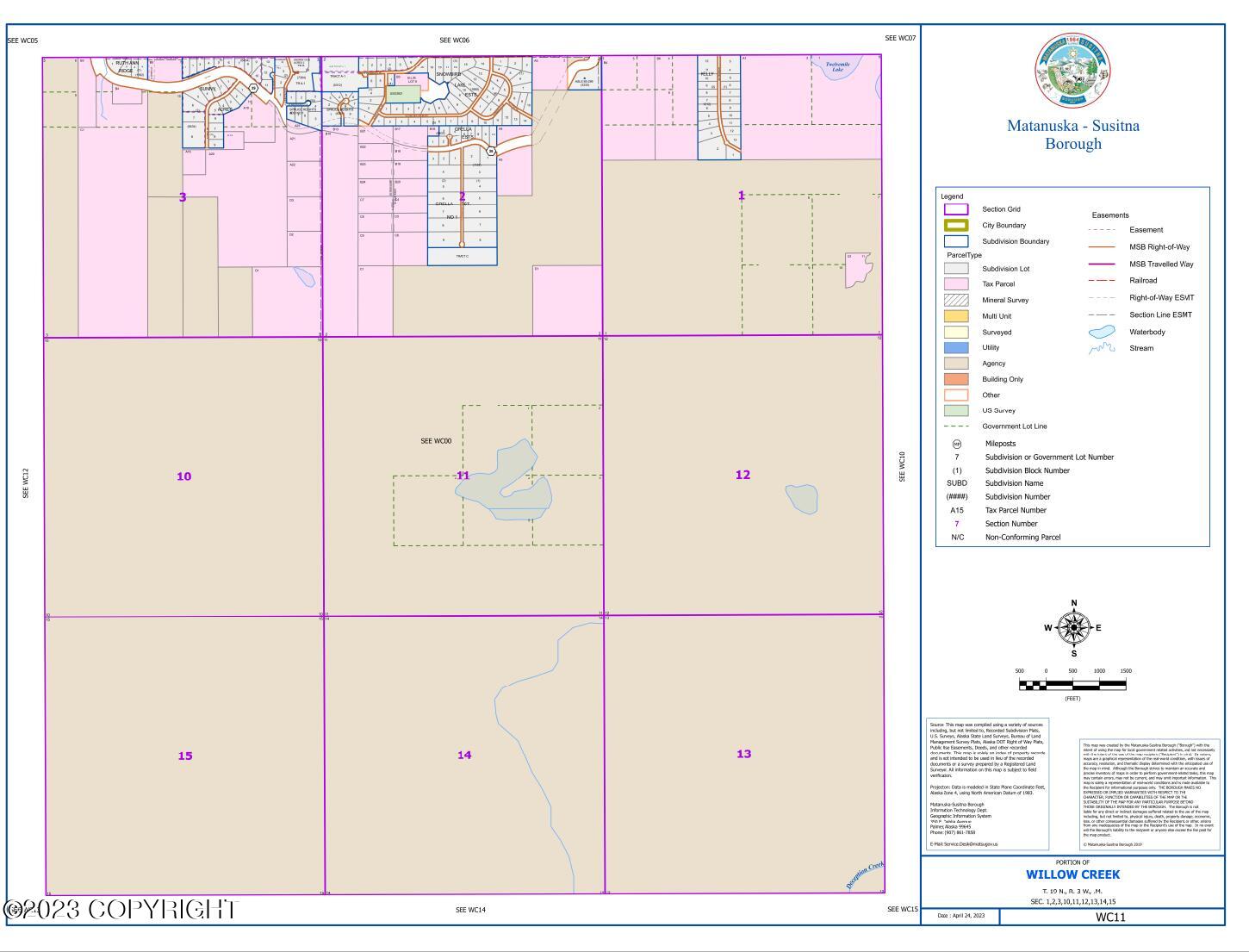Screen dimensions: 1249x952
Task: Click the Multi Unit legend swatch
Action: pos(956,316)
